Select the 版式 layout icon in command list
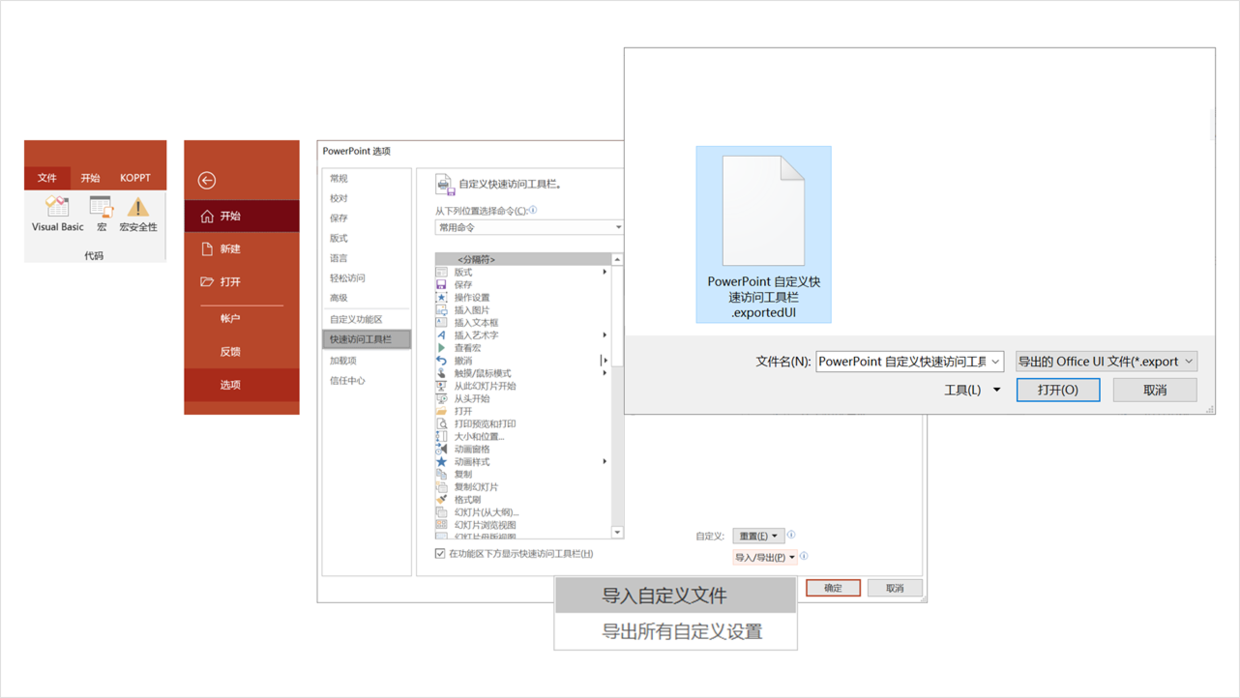 tap(441, 272)
